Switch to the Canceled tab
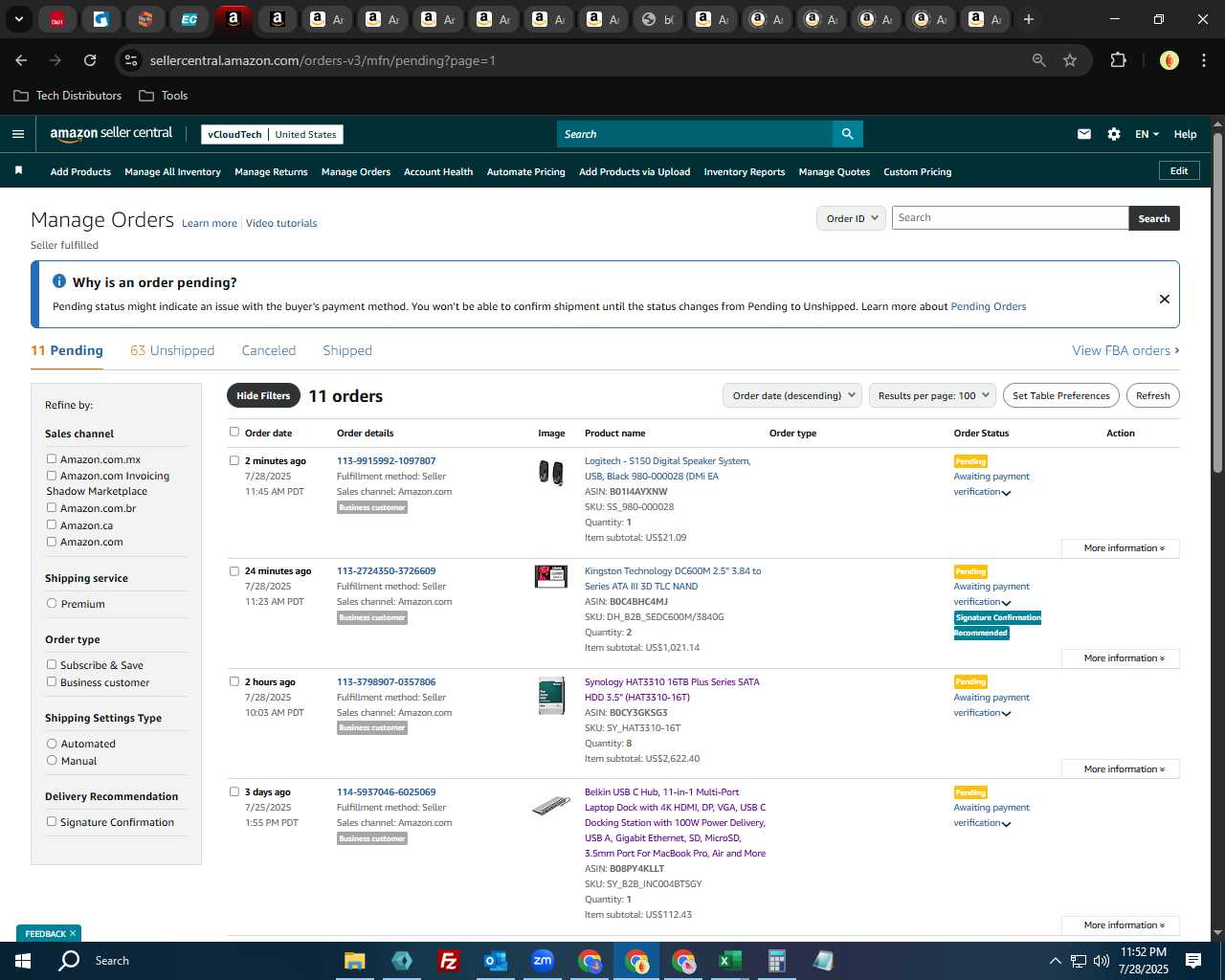 269,351
